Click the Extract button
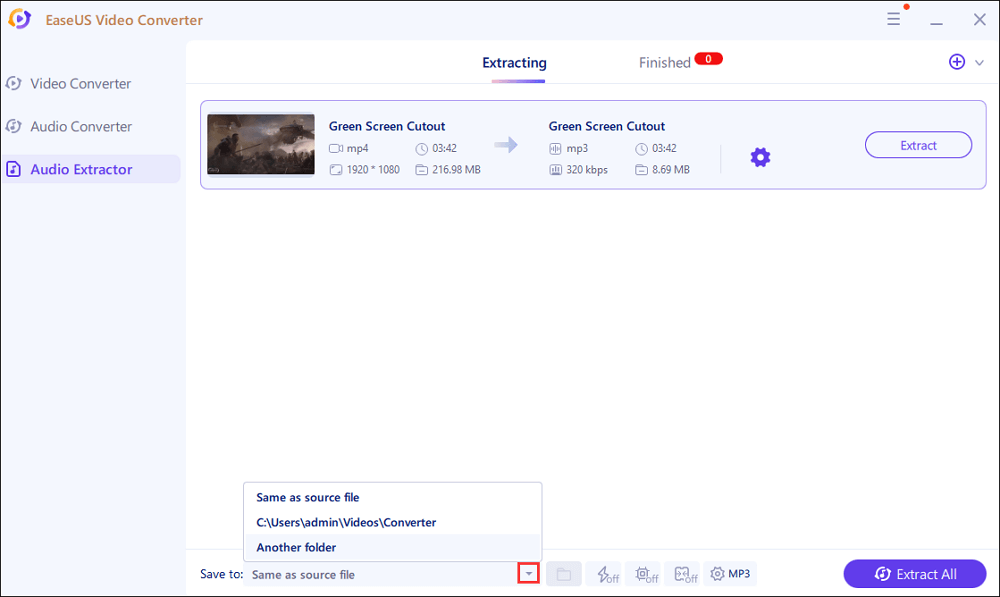The image size is (1000, 597). 918,145
